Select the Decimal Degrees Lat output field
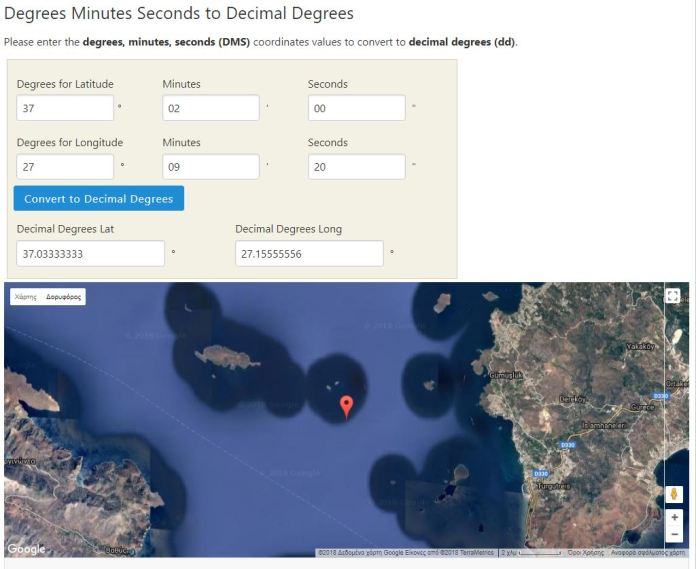696x569 pixels. pyautogui.click(x=90, y=254)
